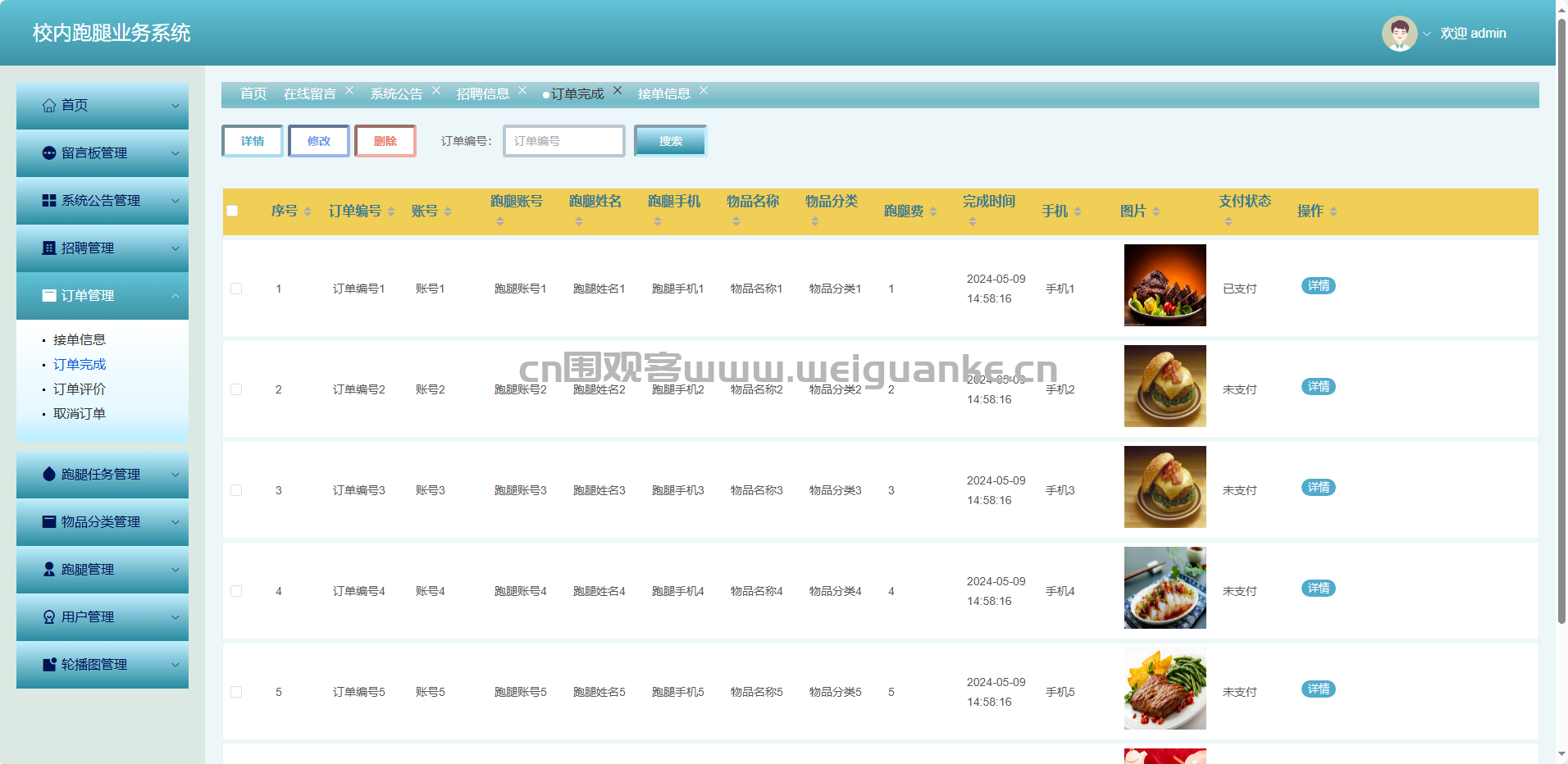
Task: Toggle the select-all checkbox in table header
Action: click(x=232, y=211)
